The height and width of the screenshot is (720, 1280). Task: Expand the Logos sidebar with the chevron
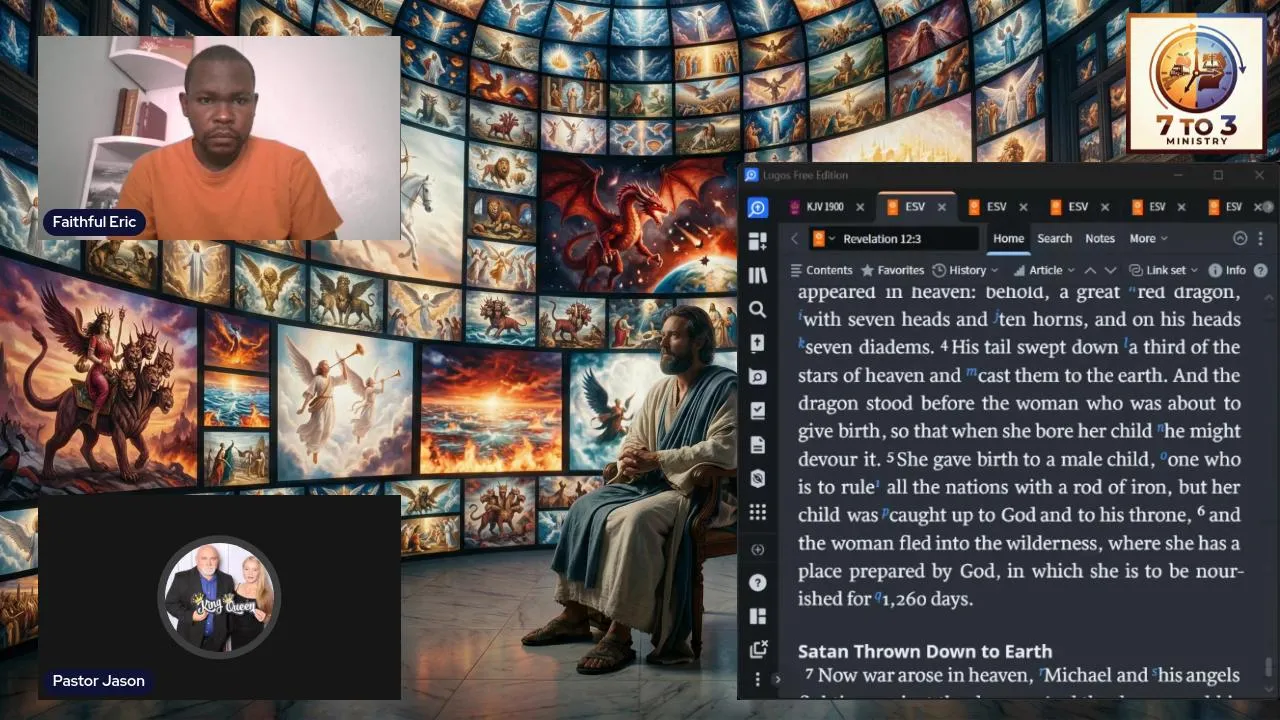point(777,680)
